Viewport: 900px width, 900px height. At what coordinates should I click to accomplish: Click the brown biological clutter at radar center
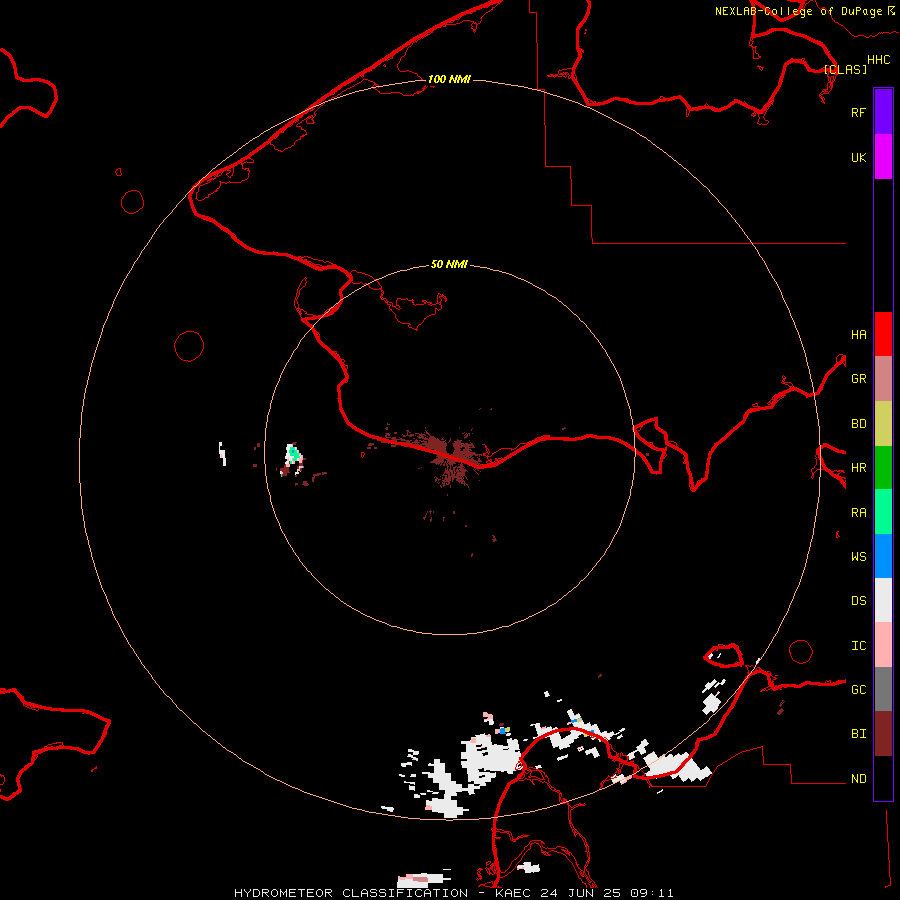point(451,451)
